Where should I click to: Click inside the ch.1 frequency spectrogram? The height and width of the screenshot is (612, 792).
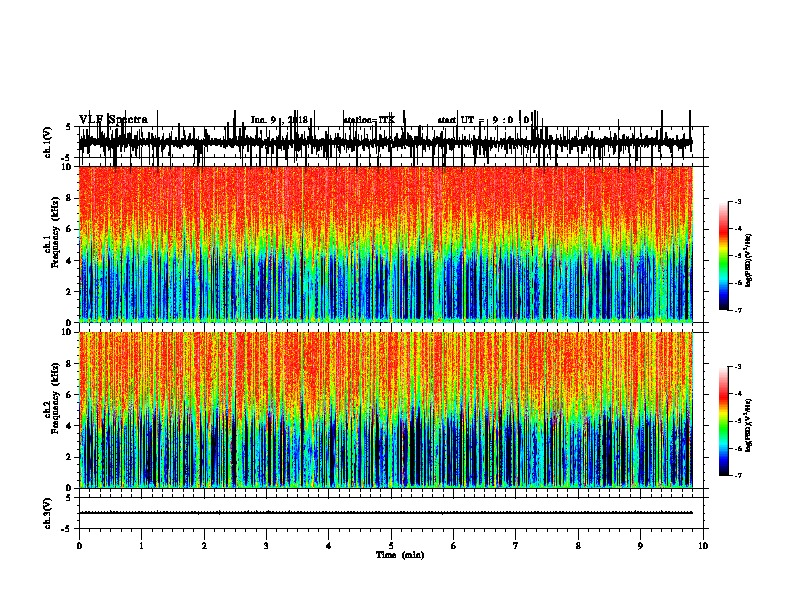385,244
